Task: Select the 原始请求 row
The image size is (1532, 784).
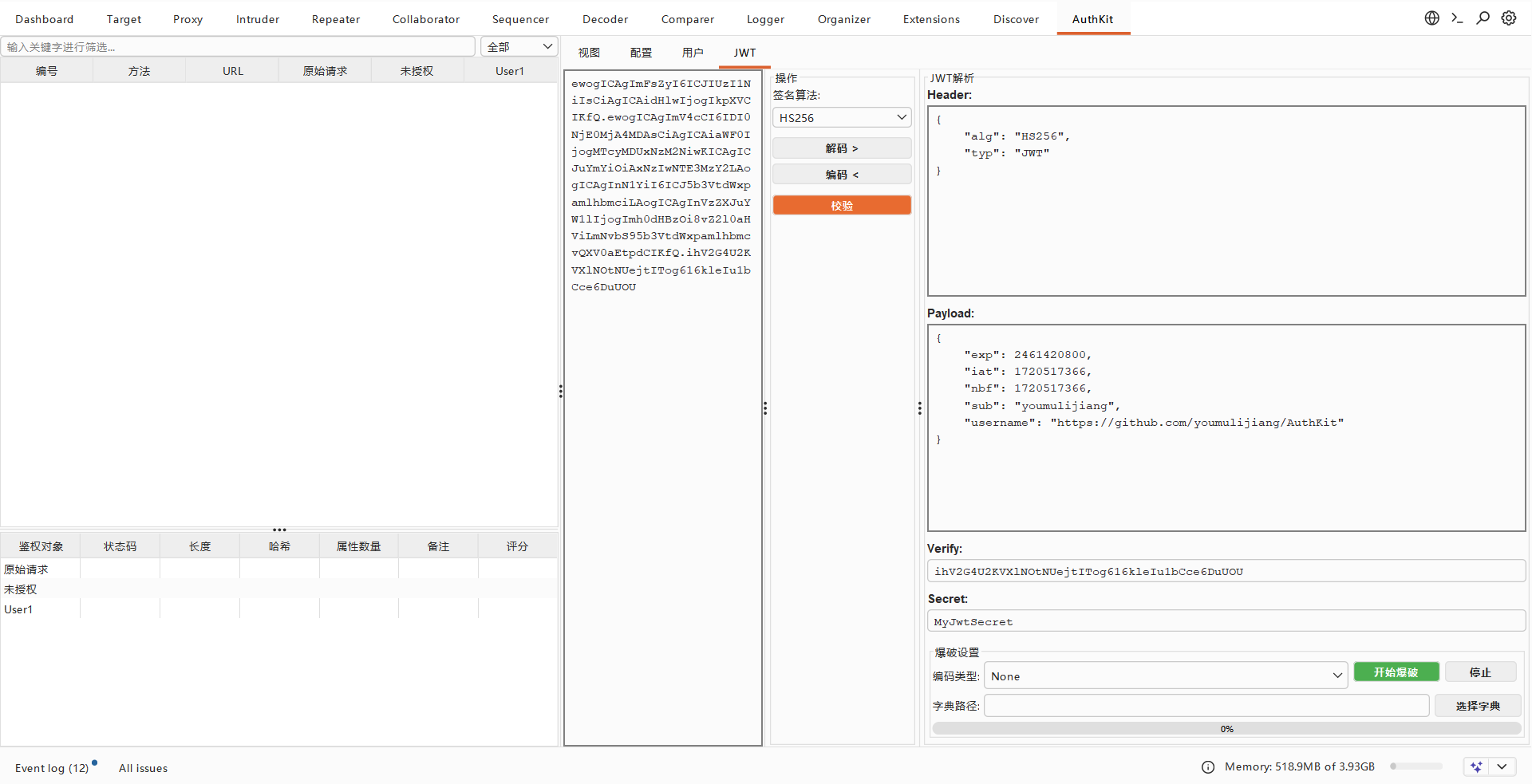Action: click(279, 569)
